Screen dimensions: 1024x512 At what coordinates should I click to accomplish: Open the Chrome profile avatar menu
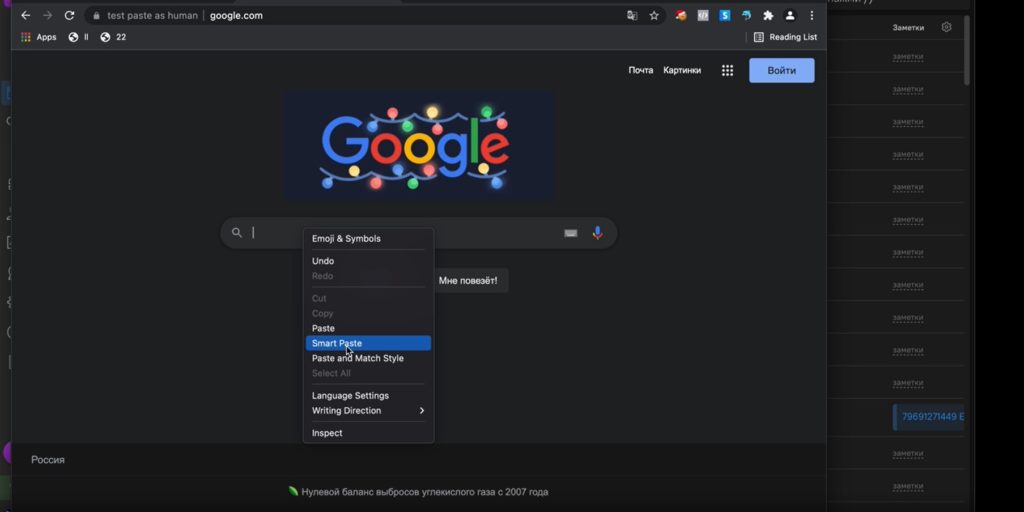click(790, 16)
